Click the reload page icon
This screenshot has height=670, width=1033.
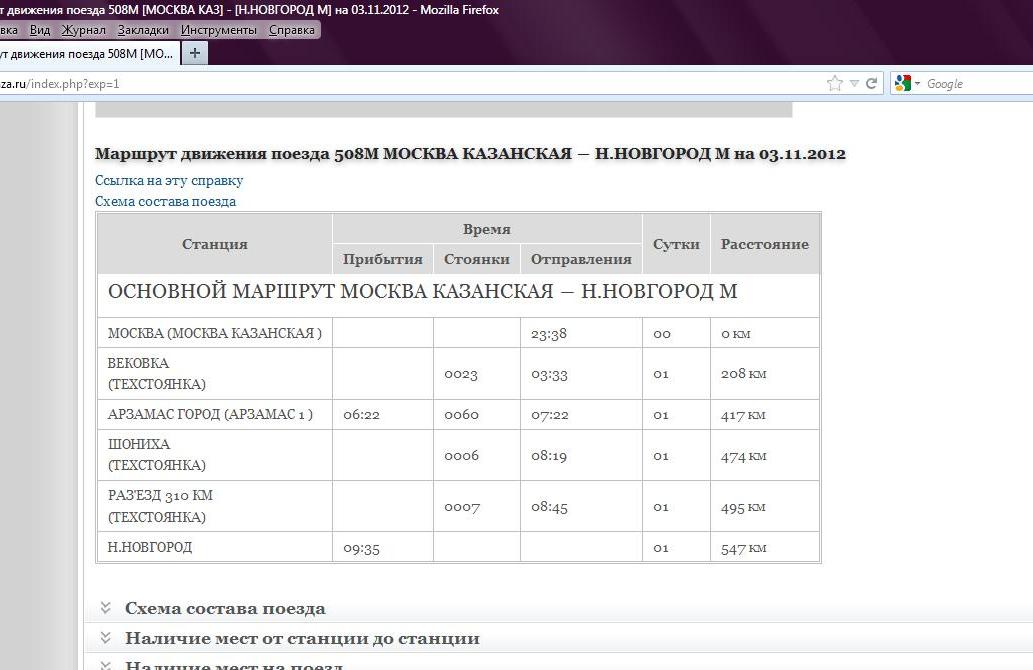pos(872,84)
